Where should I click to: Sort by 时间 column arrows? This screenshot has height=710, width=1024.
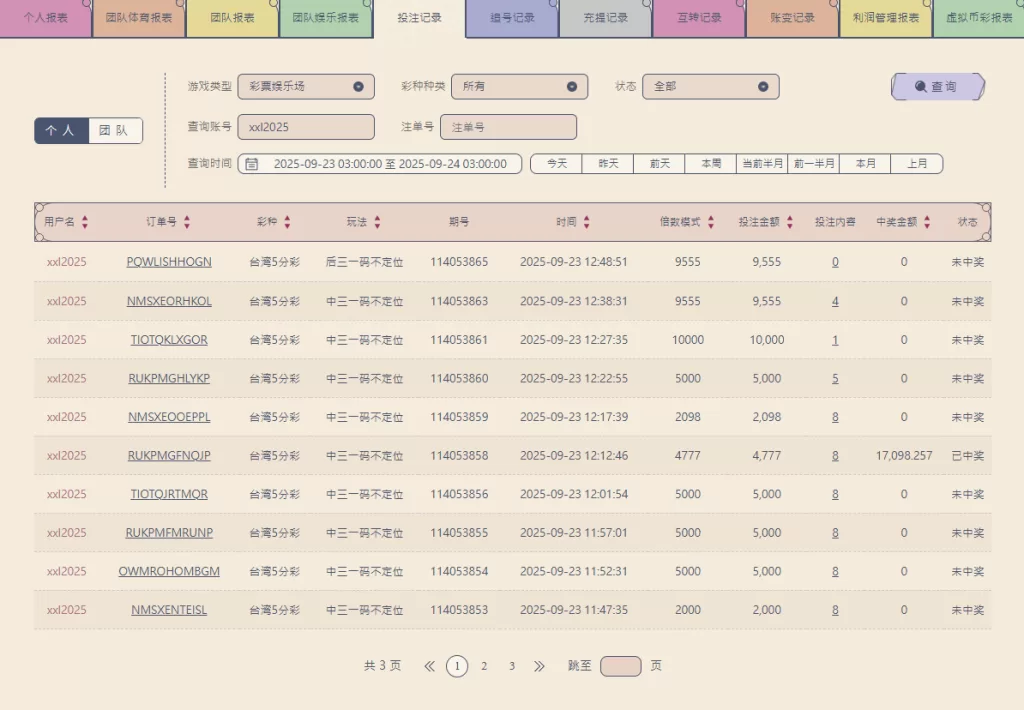pyautogui.click(x=587, y=222)
